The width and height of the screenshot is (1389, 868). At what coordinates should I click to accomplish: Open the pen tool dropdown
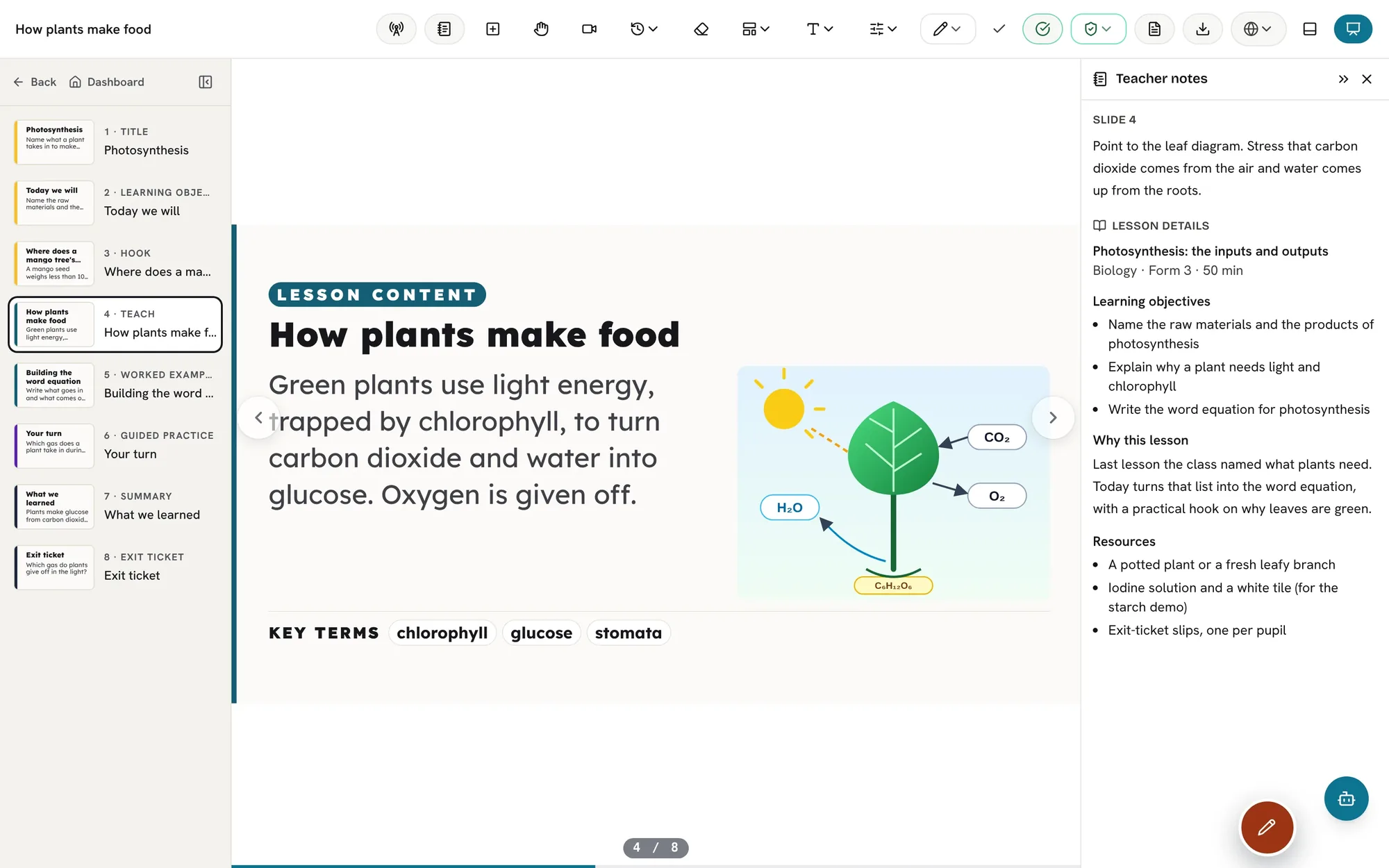947,29
